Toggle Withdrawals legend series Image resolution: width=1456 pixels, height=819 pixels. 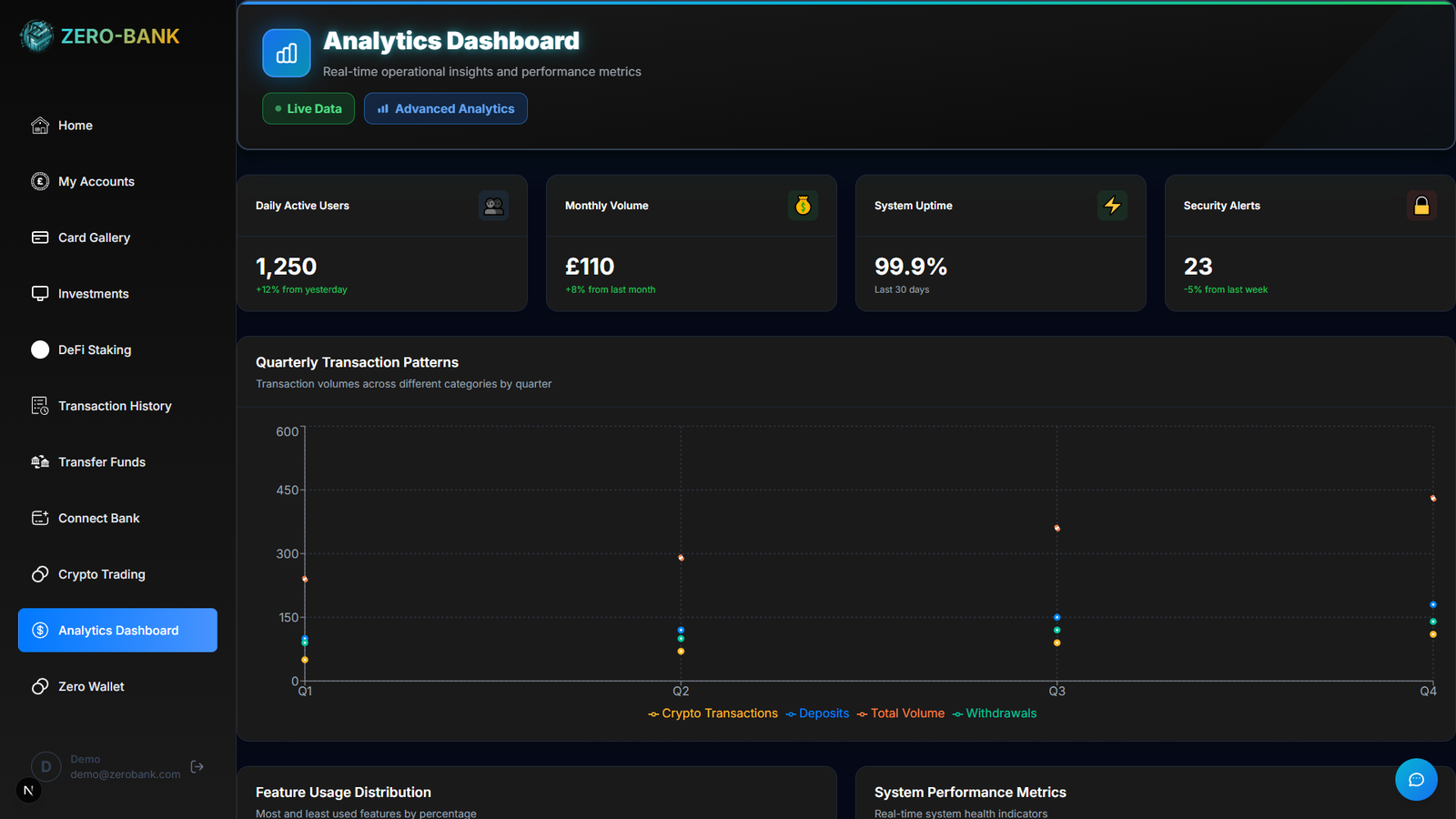995,713
